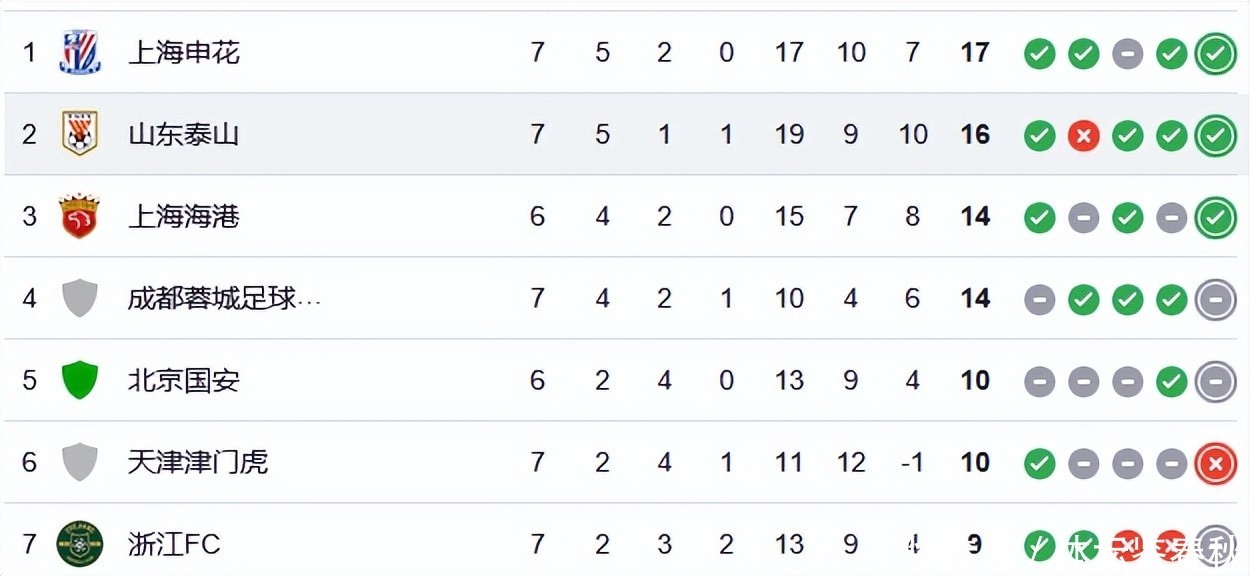Click the grey draw icon in 上海申花 row
The width and height of the screenshot is (1250, 576).
pos(1127,53)
